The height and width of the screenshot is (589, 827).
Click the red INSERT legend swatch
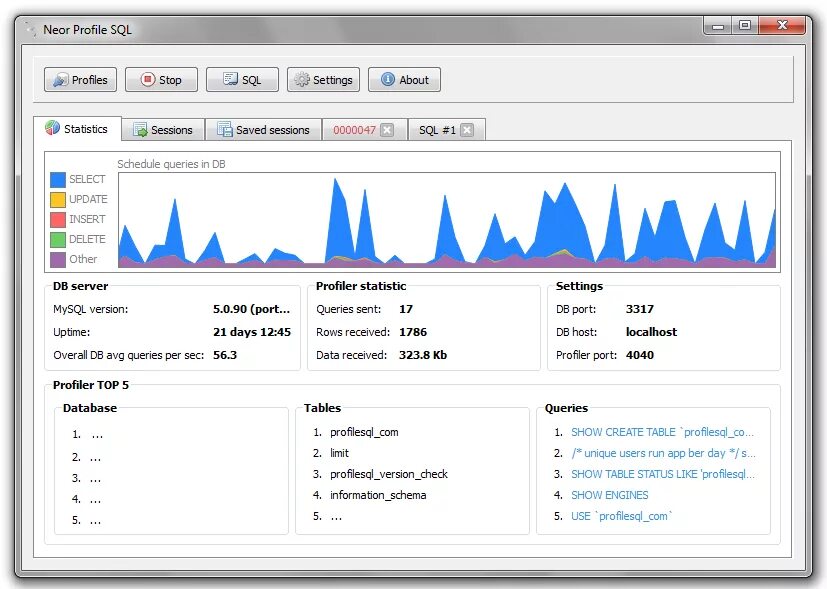pos(58,220)
